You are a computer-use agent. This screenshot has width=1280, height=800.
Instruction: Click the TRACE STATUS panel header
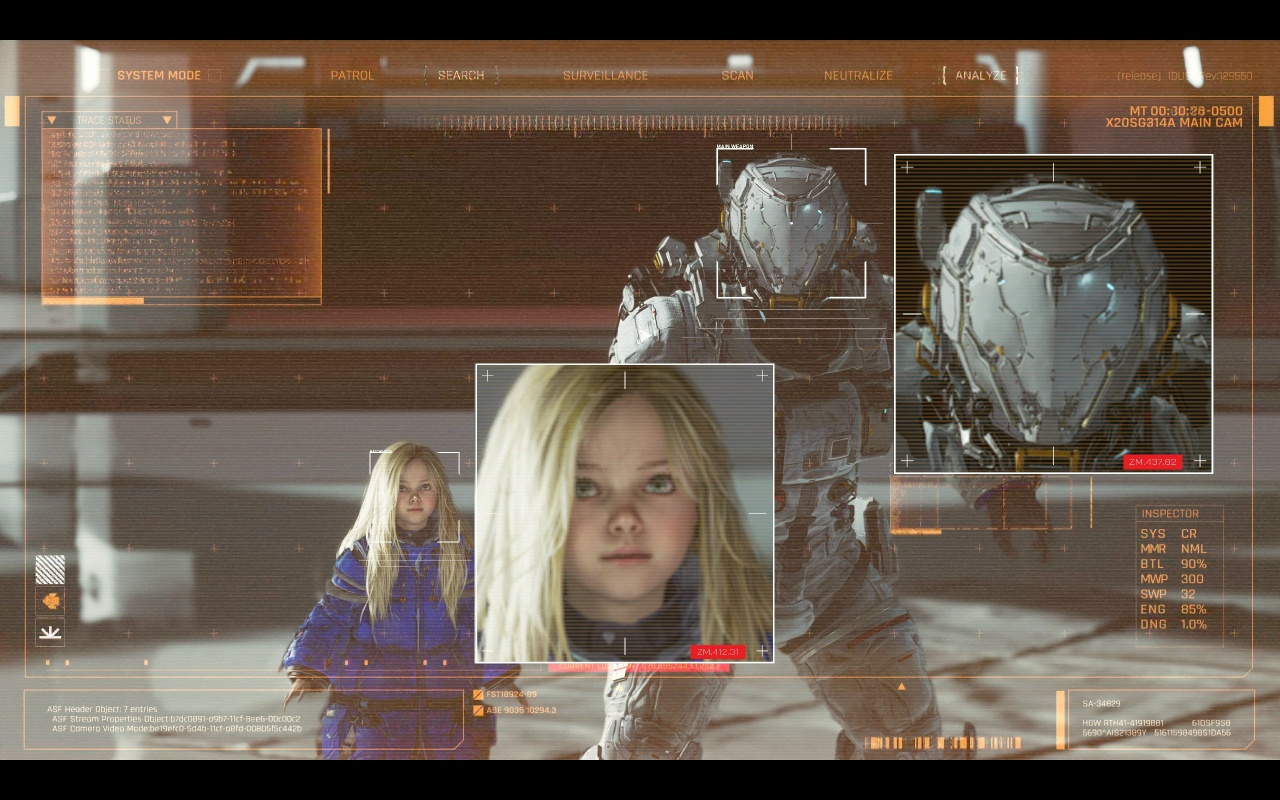(110, 120)
